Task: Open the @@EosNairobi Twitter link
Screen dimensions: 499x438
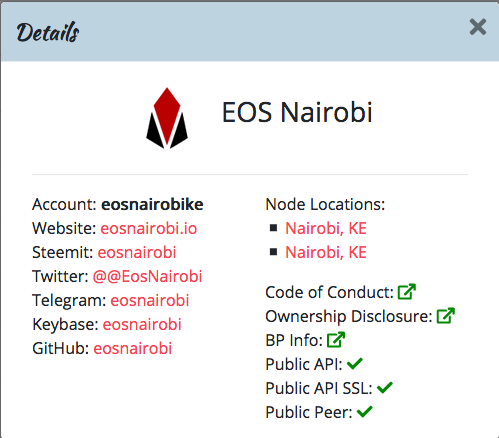Action: click(x=147, y=276)
